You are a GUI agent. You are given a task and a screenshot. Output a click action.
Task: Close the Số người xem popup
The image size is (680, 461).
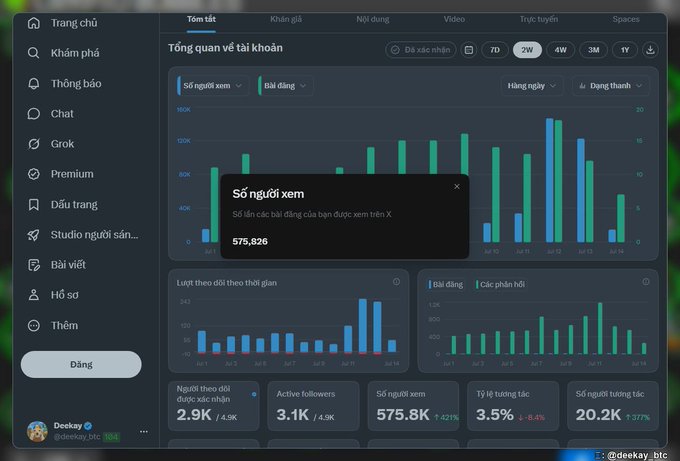coord(457,186)
